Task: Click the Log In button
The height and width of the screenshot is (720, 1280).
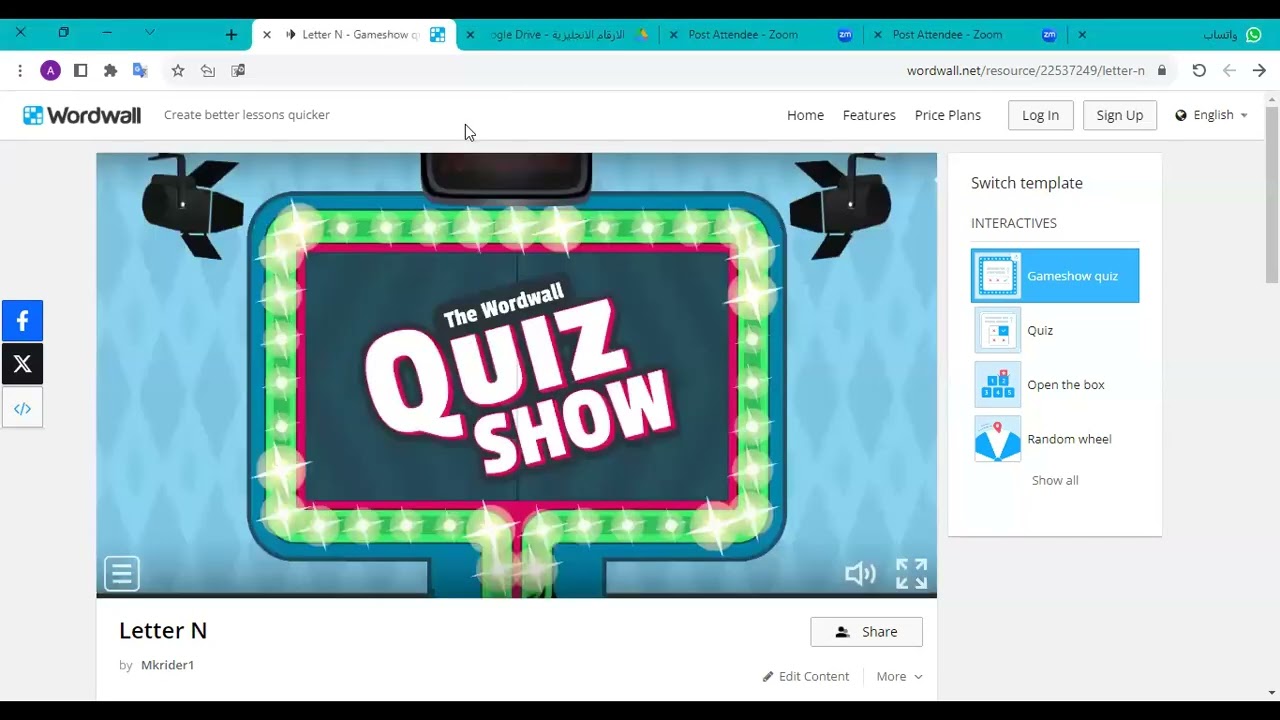Action: pyautogui.click(x=1040, y=115)
